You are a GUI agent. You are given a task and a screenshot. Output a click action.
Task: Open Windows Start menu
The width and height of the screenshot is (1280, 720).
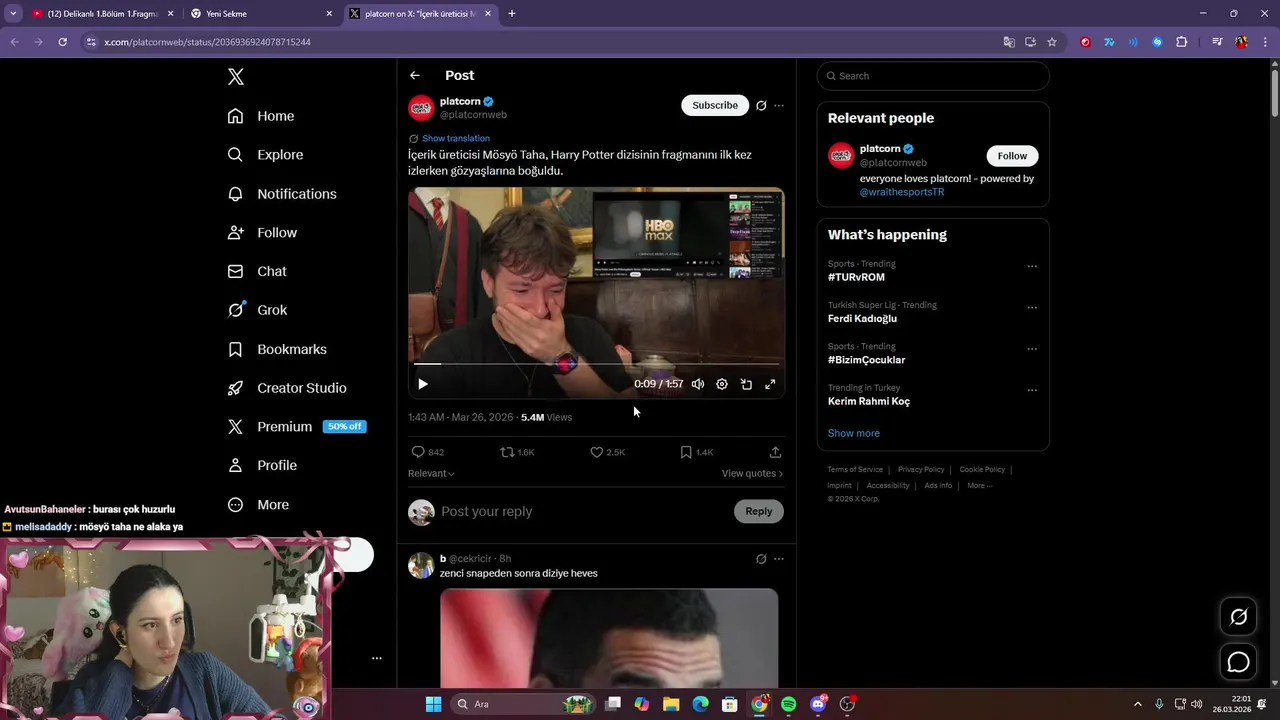[x=433, y=704]
